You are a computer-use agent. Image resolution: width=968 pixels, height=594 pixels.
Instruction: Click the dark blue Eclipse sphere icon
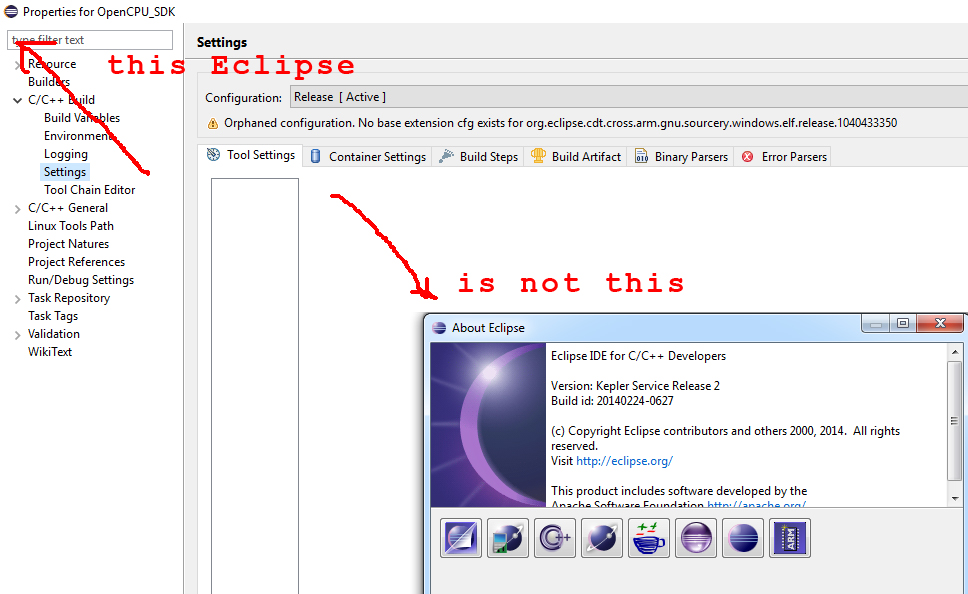(x=742, y=537)
